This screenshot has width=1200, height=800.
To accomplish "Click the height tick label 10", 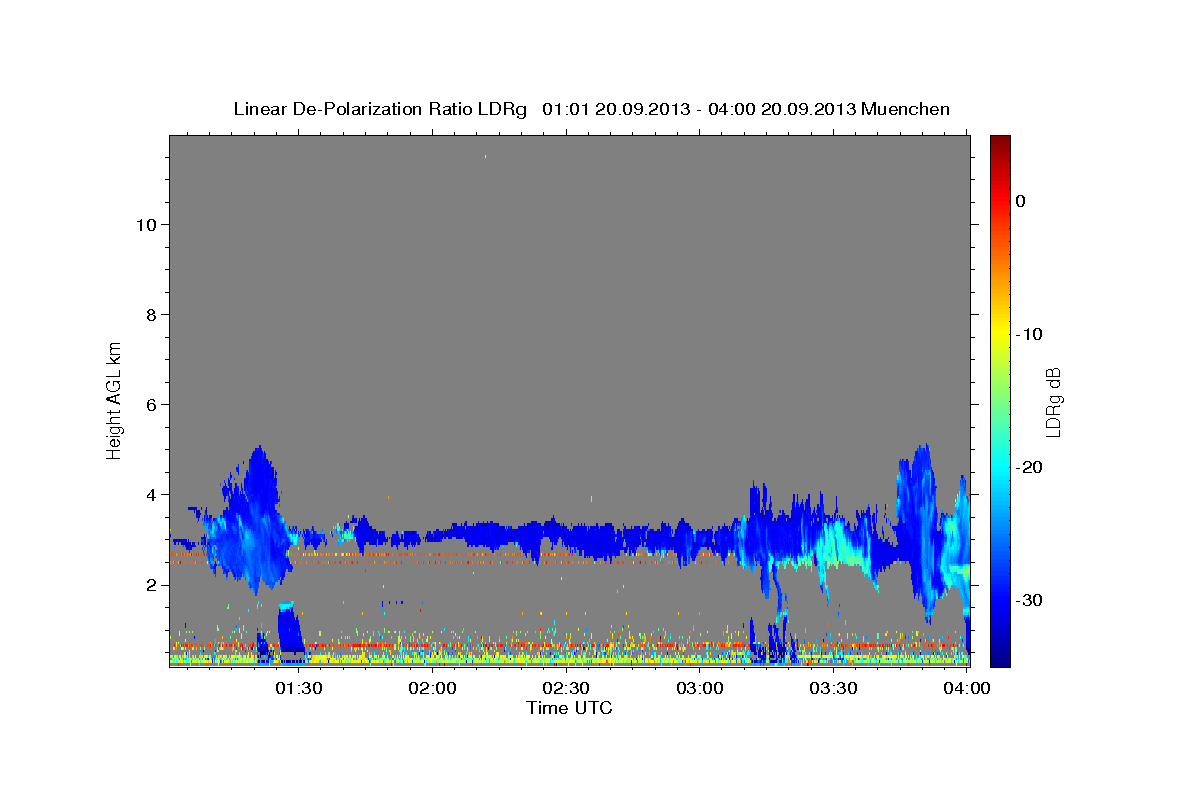I will click(x=145, y=225).
